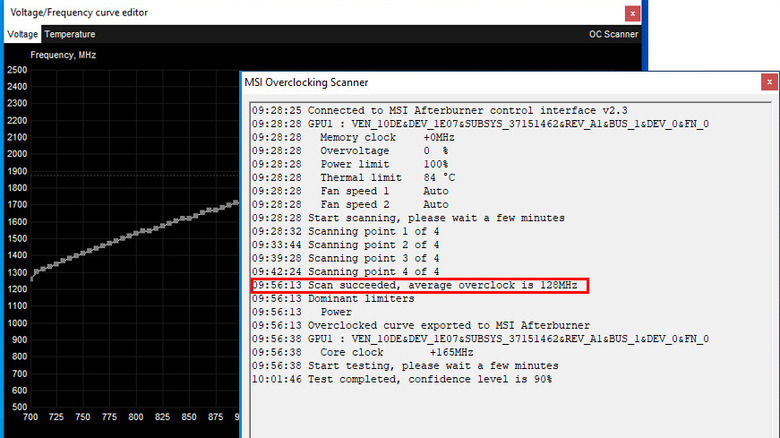Select the 'Fan speed 2 Auto' line
The height and width of the screenshot is (438, 780).
[350, 205]
